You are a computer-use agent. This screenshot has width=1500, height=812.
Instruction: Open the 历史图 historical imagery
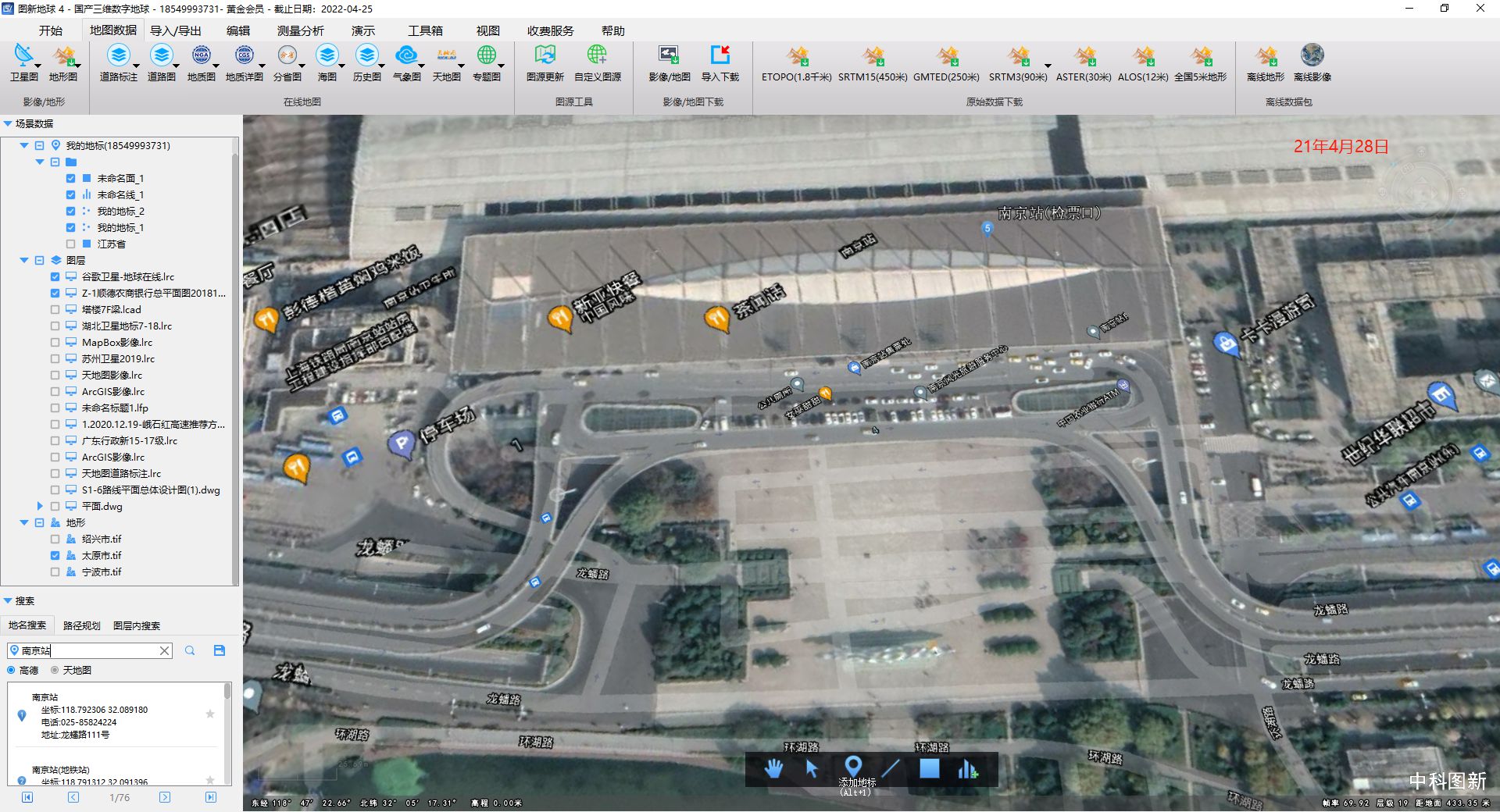pyautogui.click(x=366, y=63)
